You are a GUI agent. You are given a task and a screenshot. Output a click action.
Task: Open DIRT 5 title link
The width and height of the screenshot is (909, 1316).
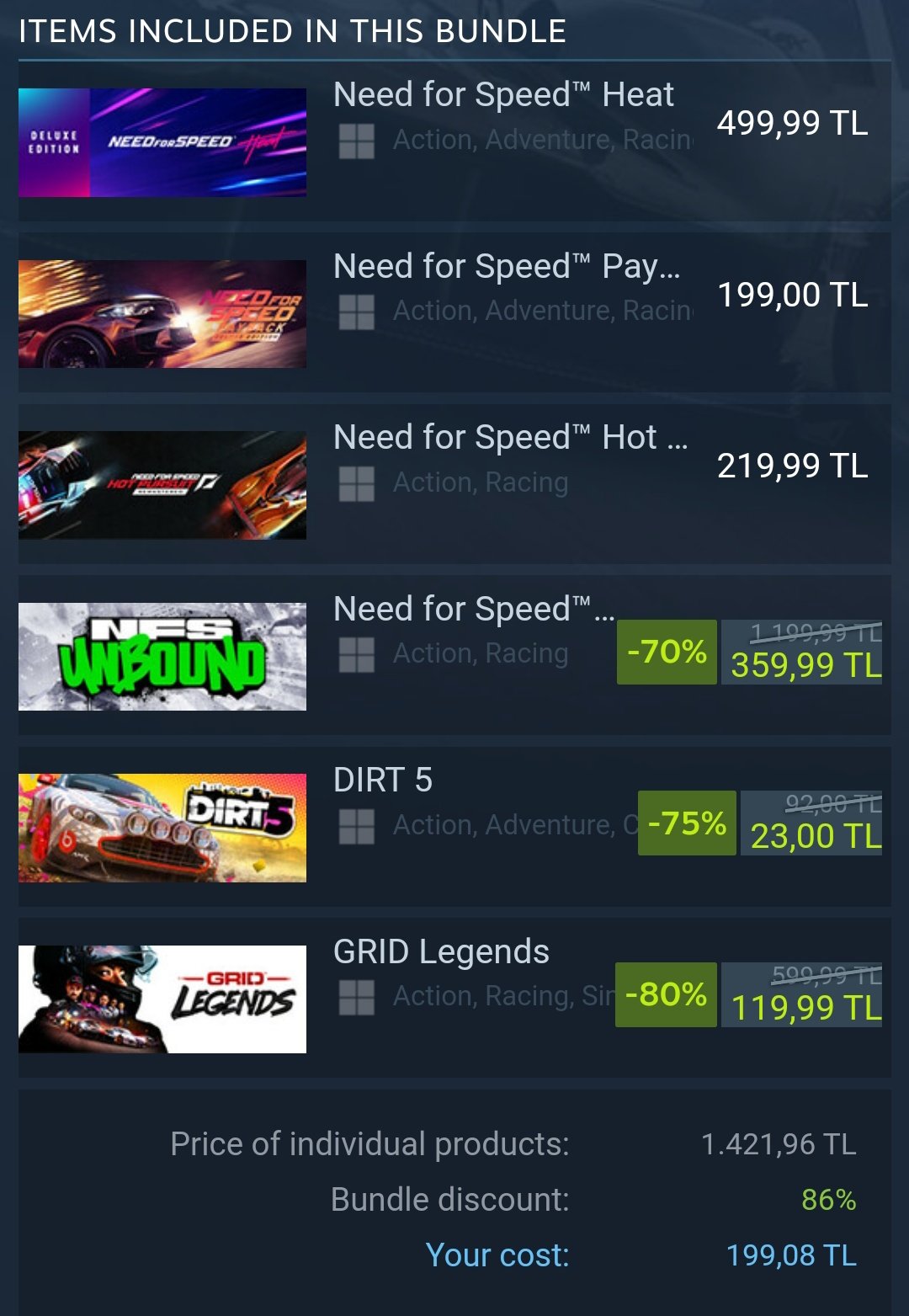click(383, 780)
